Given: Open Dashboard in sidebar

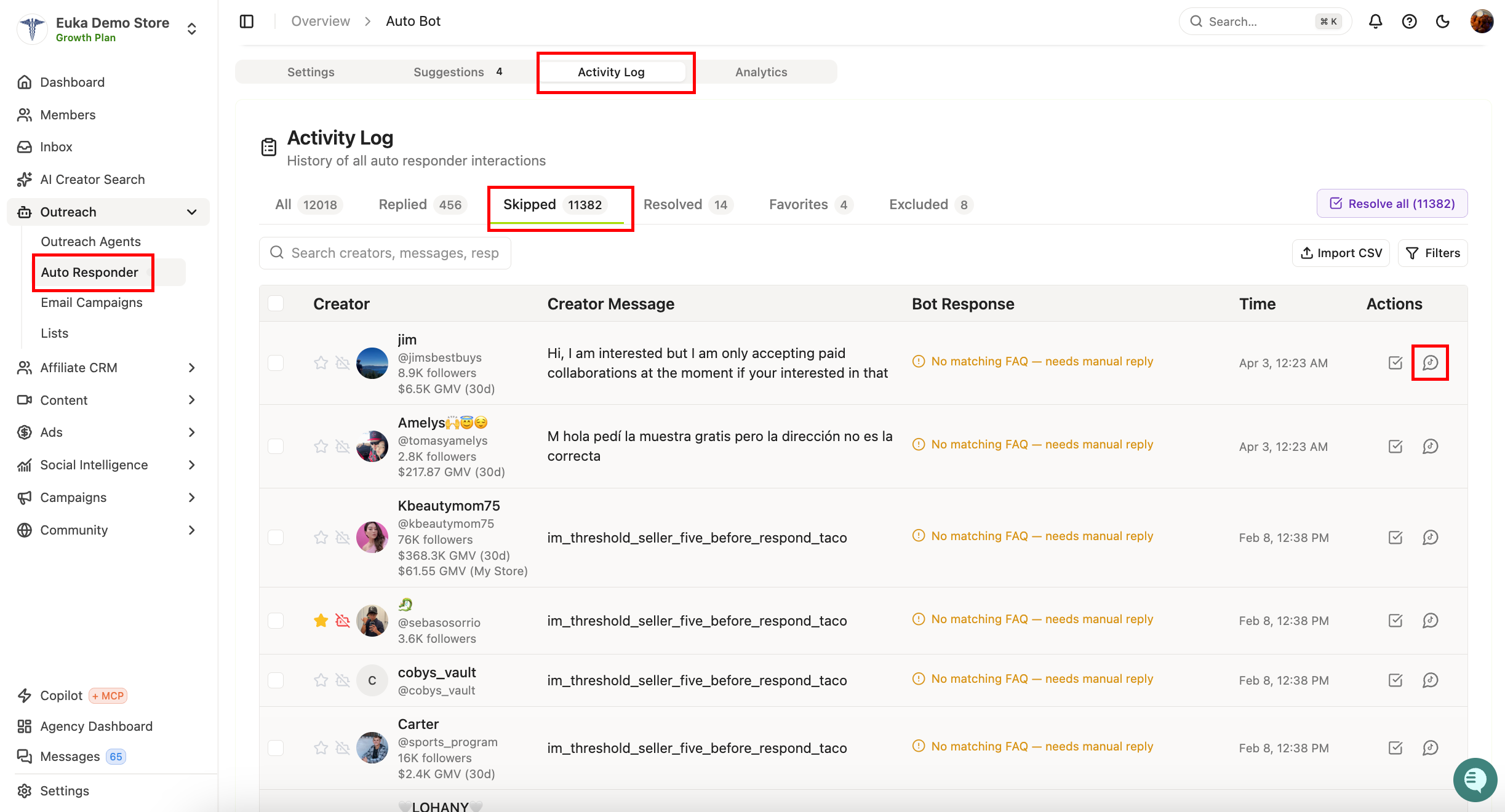Looking at the screenshot, I should [x=72, y=82].
